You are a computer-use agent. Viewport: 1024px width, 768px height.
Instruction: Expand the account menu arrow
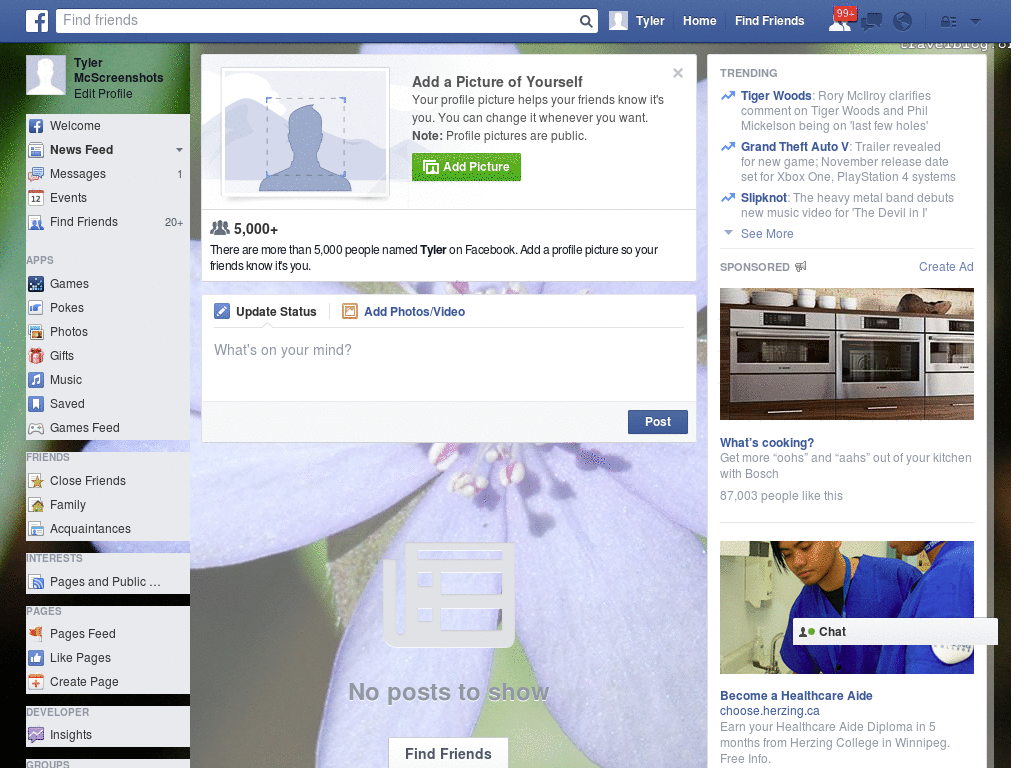point(975,22)
